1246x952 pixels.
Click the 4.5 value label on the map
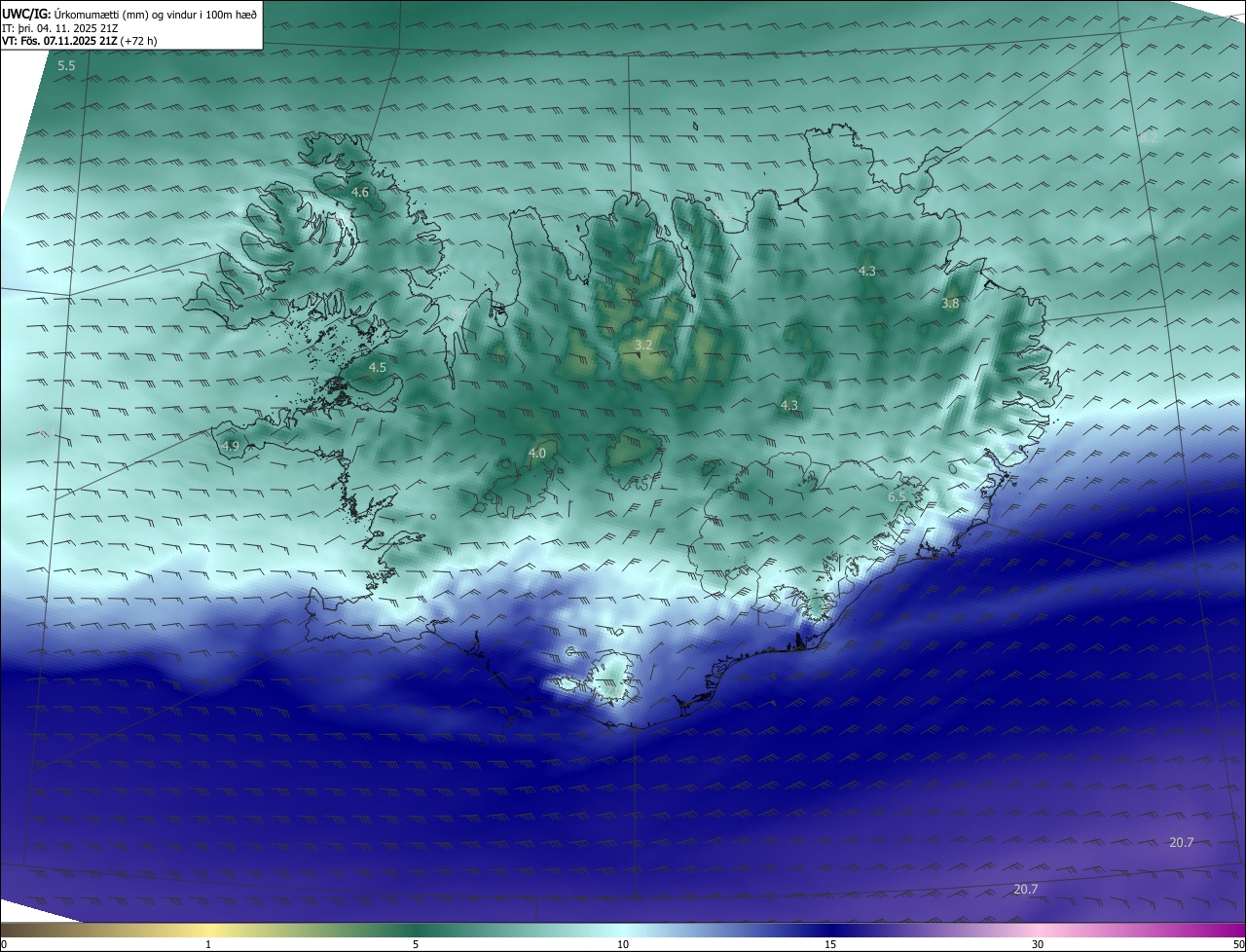click(x=378, y=367)
